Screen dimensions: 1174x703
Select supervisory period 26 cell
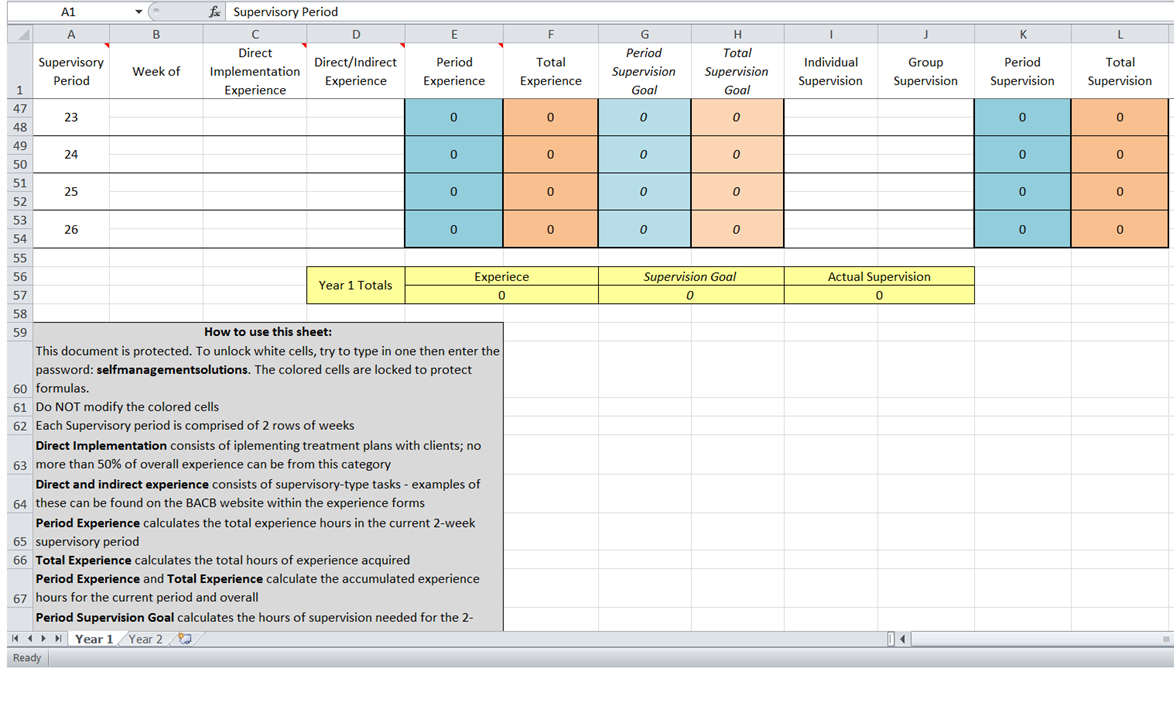(x=71, y=229)
